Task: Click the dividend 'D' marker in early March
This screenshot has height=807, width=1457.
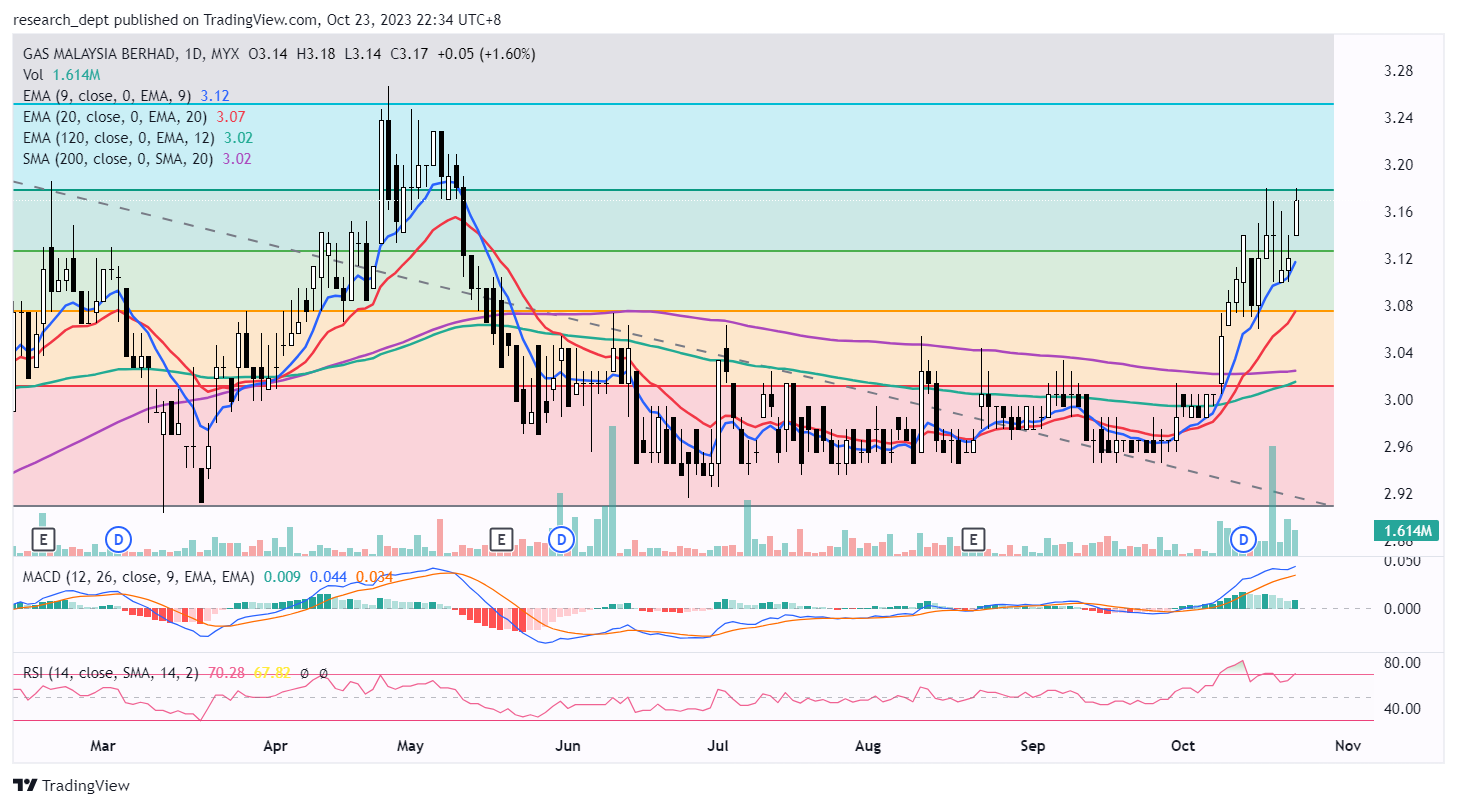Action: point(119,540)
